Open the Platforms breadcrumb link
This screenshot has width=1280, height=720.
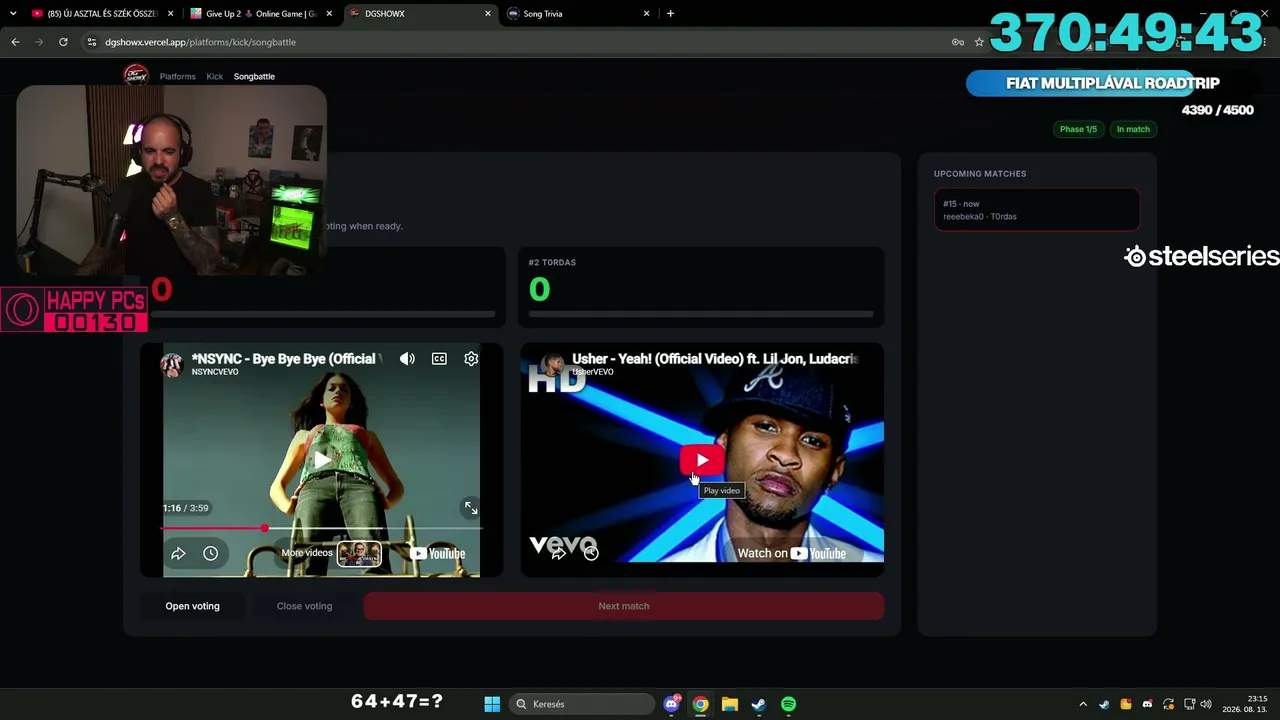(x=178, y=76)
